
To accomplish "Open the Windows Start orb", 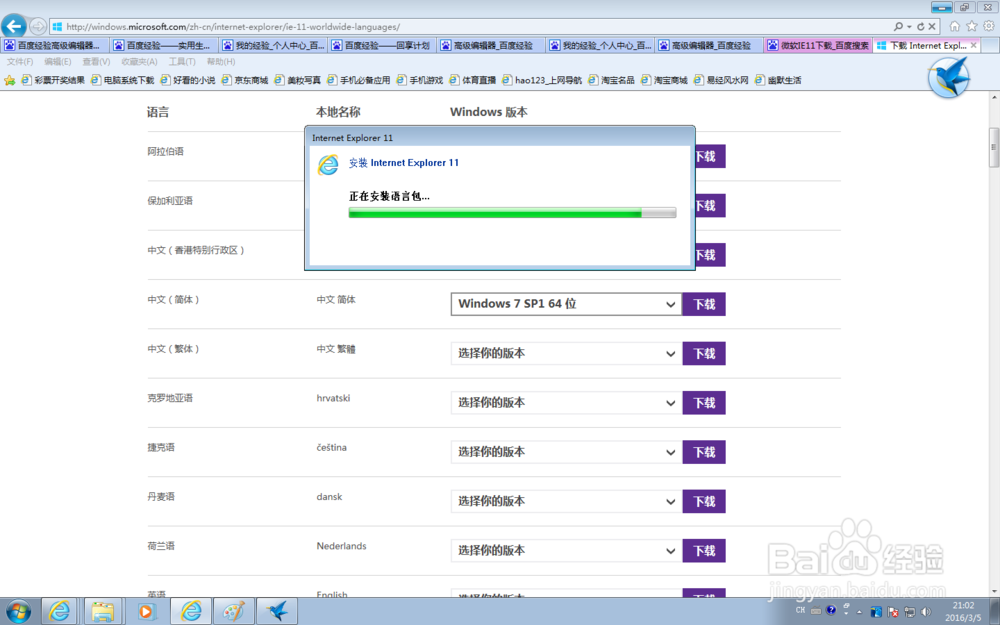I will point(18,612).
